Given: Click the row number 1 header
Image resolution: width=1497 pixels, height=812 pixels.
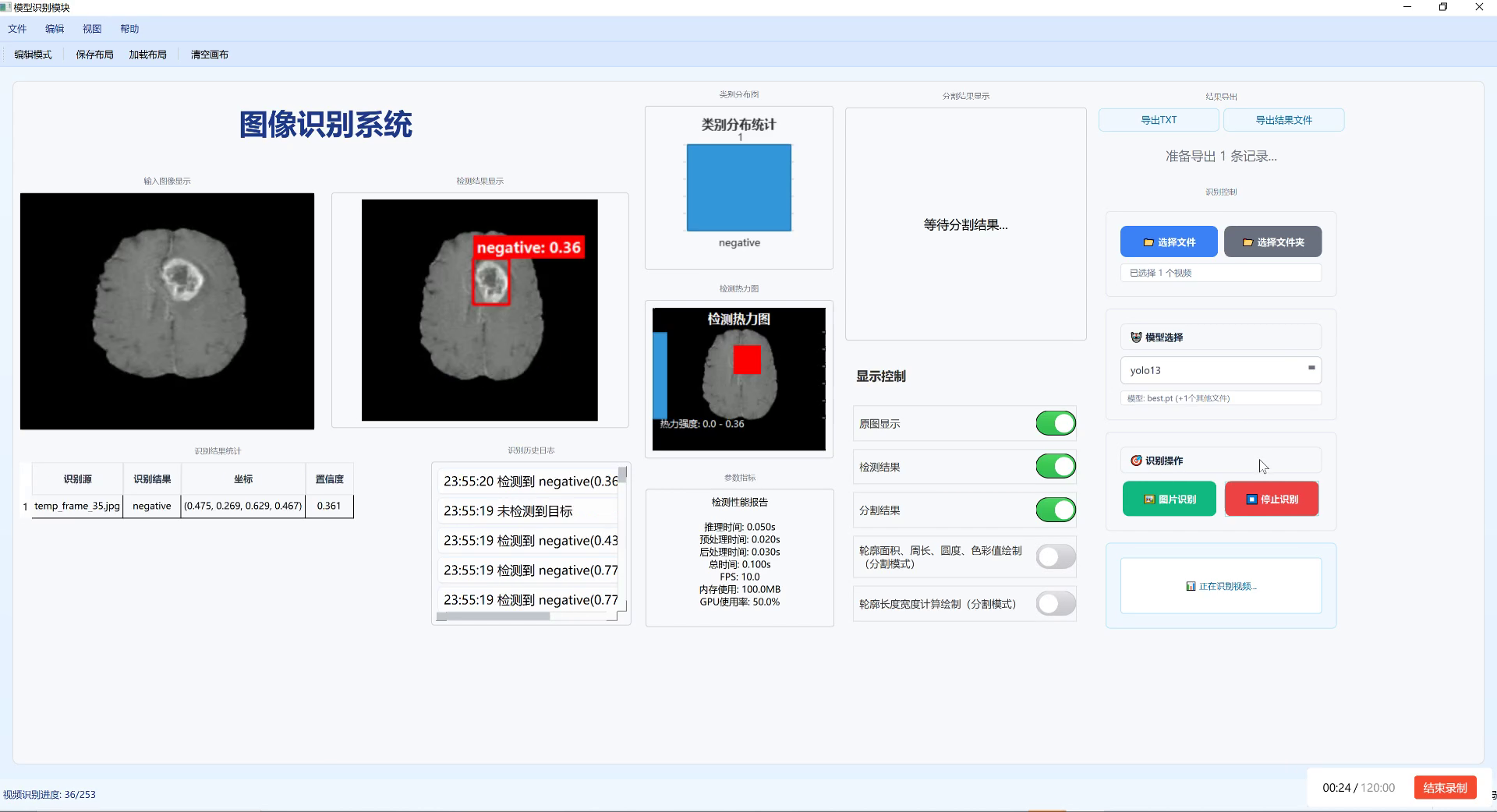Looking at the screenshot, I should click(x=26, y=507).
